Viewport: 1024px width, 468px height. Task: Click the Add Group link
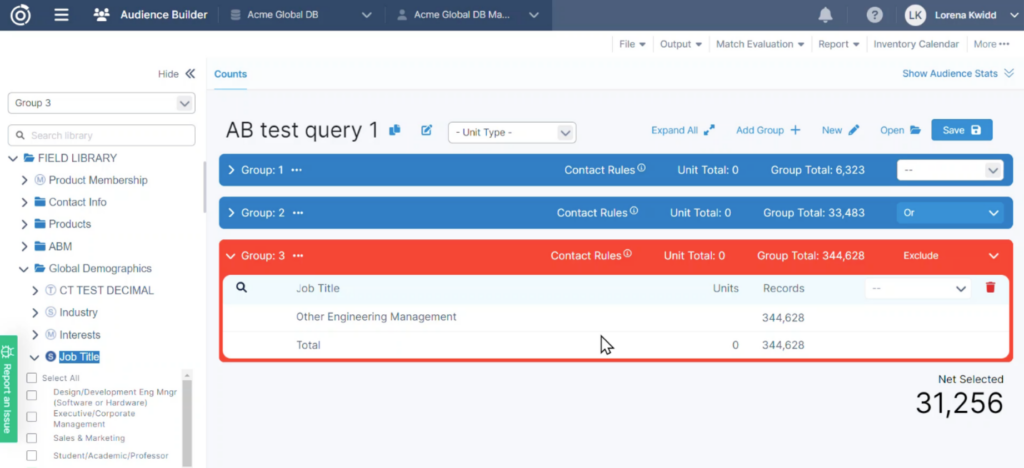(768, 130)
